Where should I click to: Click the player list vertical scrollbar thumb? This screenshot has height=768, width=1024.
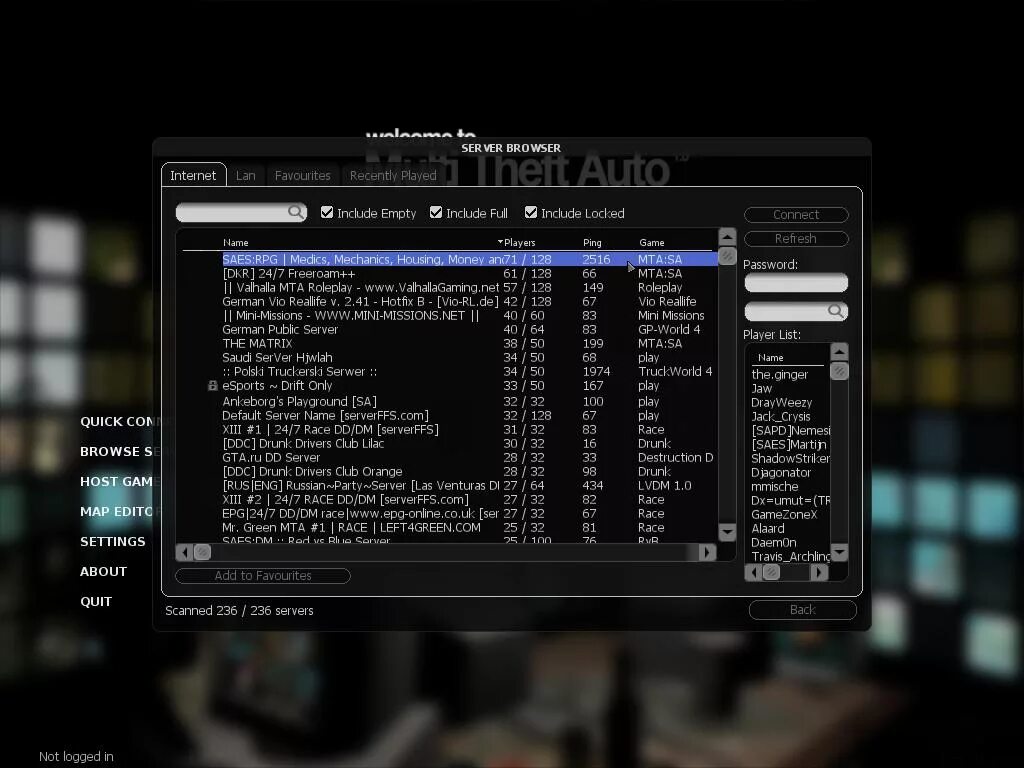(839, 371)
